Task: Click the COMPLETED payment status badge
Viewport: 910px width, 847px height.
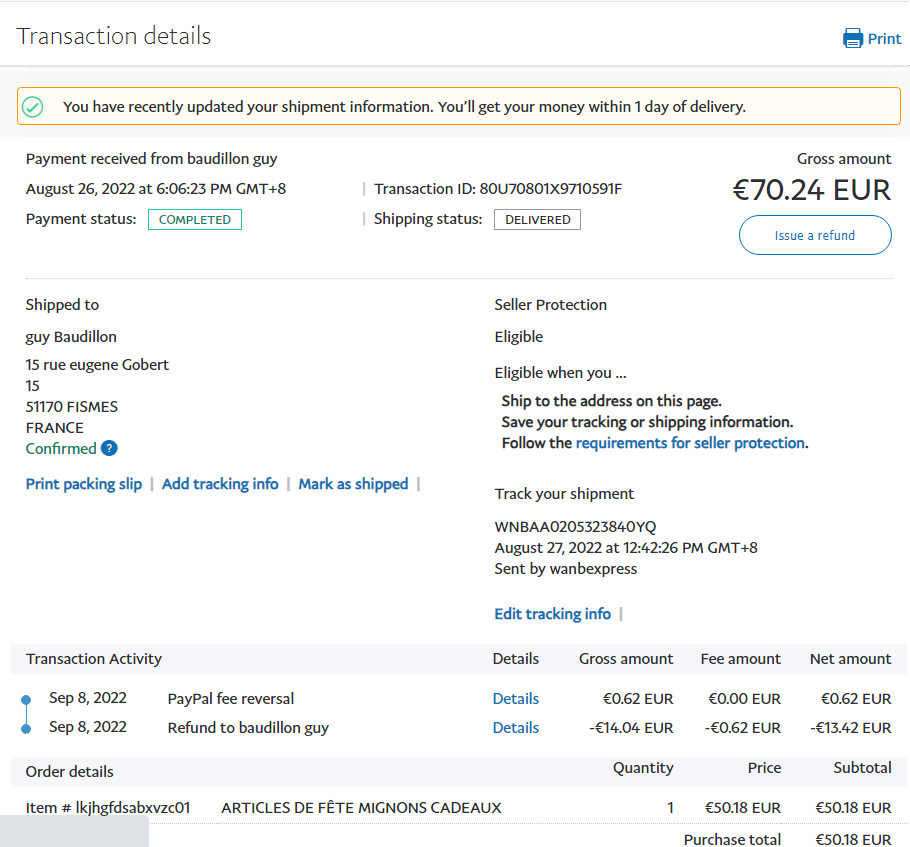Action: tap(195, 220)
